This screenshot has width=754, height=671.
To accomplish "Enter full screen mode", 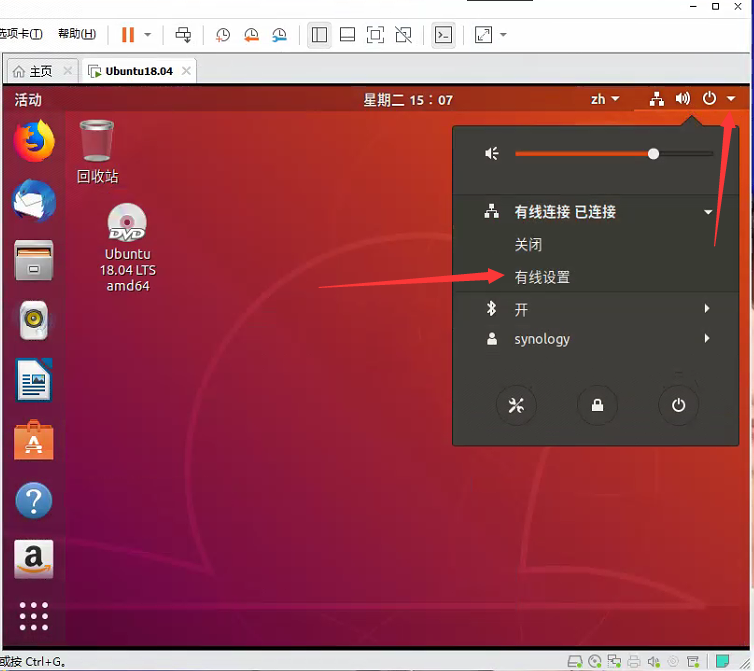I will tap(375, 35).
